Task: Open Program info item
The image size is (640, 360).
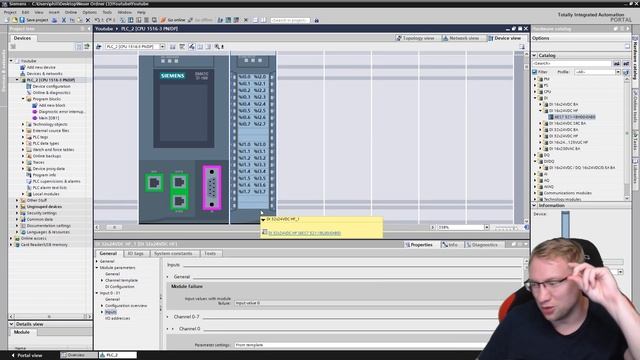Action: click(x=44, y=175)
